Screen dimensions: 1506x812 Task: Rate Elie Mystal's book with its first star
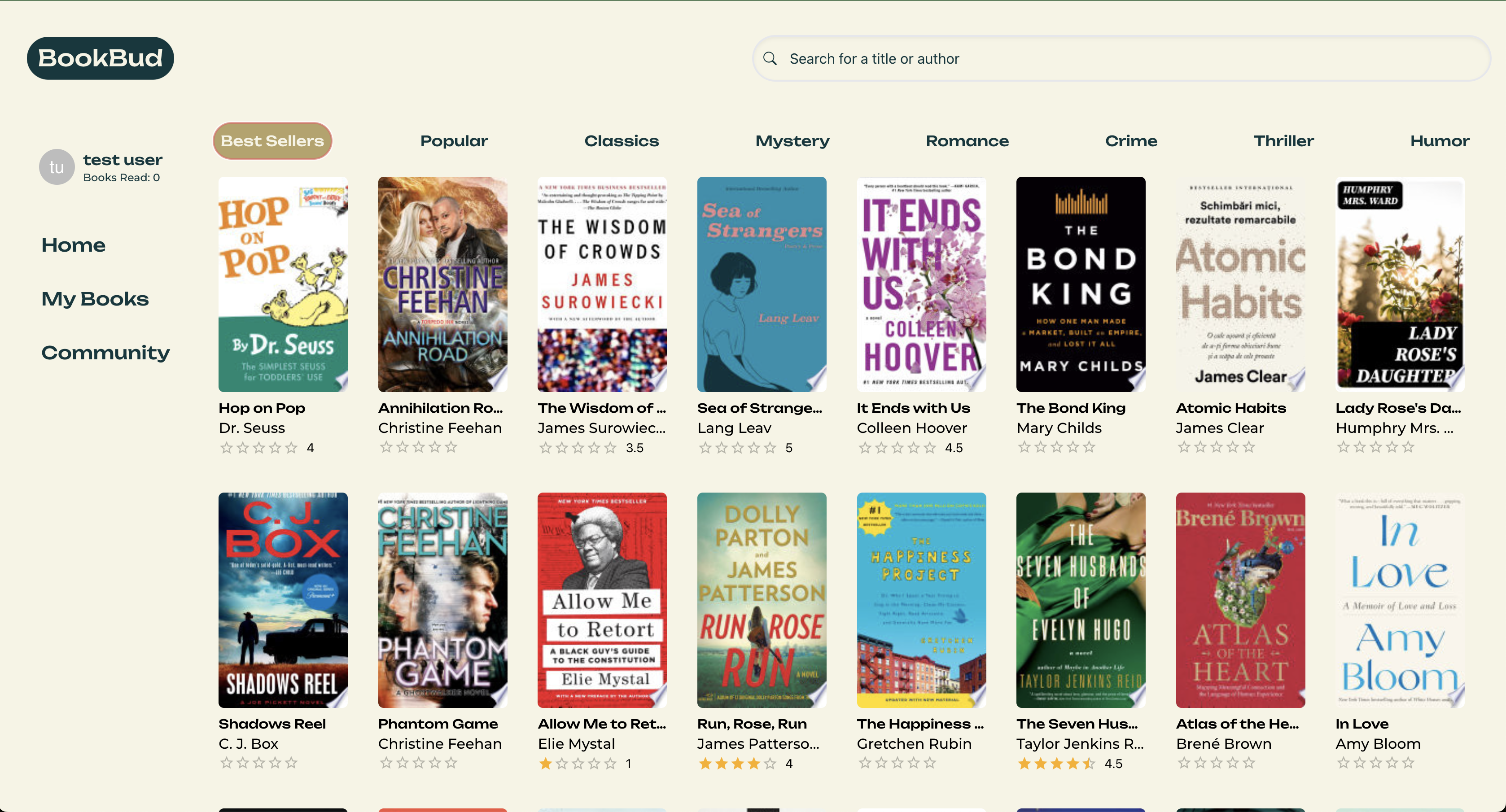[x=546, y=764]
